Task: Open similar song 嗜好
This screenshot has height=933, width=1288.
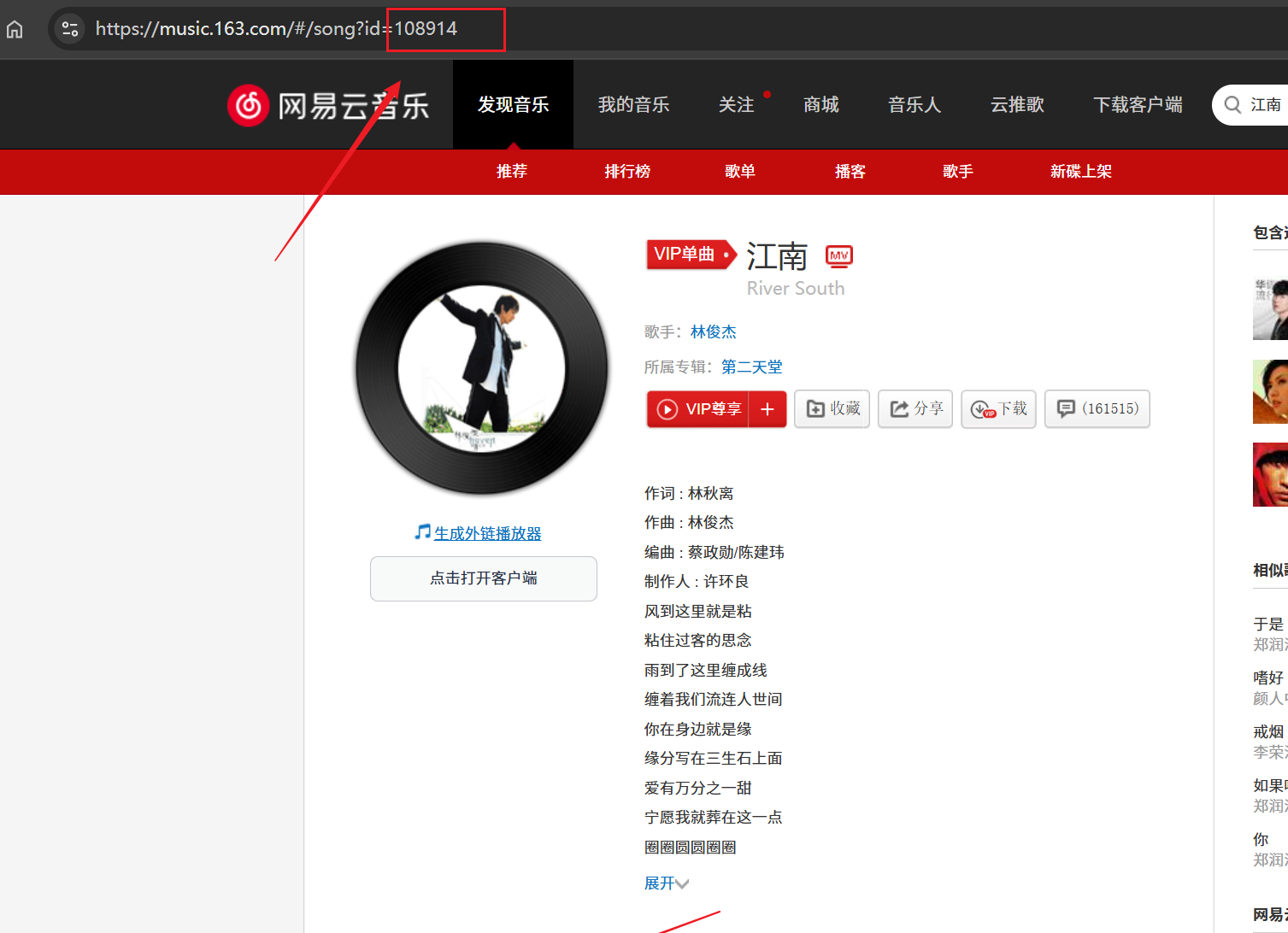Action: pyautogui.click(x=1268, y=678)
